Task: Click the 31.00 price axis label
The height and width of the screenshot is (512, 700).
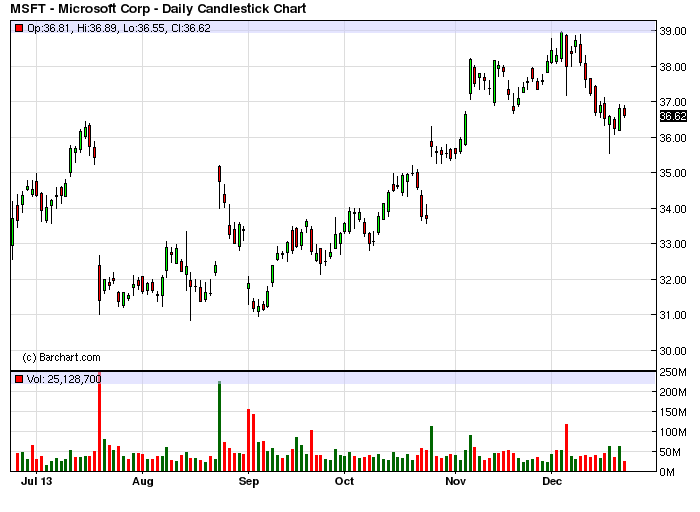Action: (x=673, y=315)
